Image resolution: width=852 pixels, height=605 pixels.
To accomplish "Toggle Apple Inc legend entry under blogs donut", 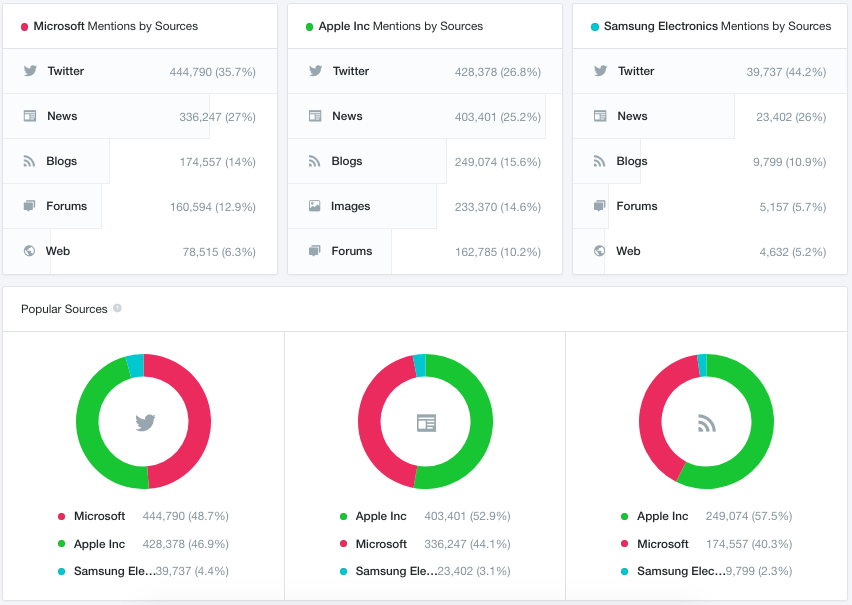I will [655, 516].
